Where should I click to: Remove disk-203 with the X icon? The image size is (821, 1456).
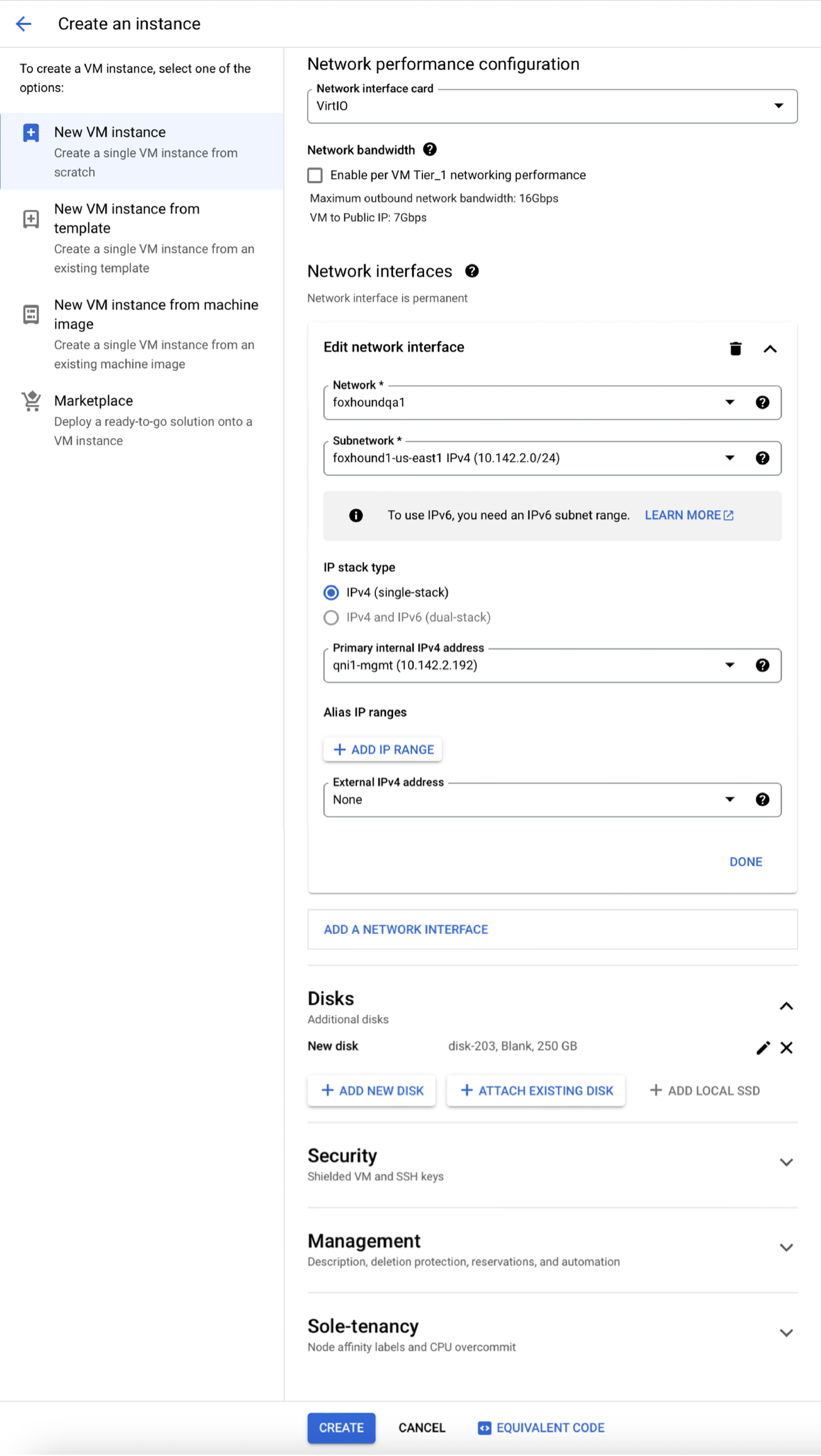click(786, 1048)
